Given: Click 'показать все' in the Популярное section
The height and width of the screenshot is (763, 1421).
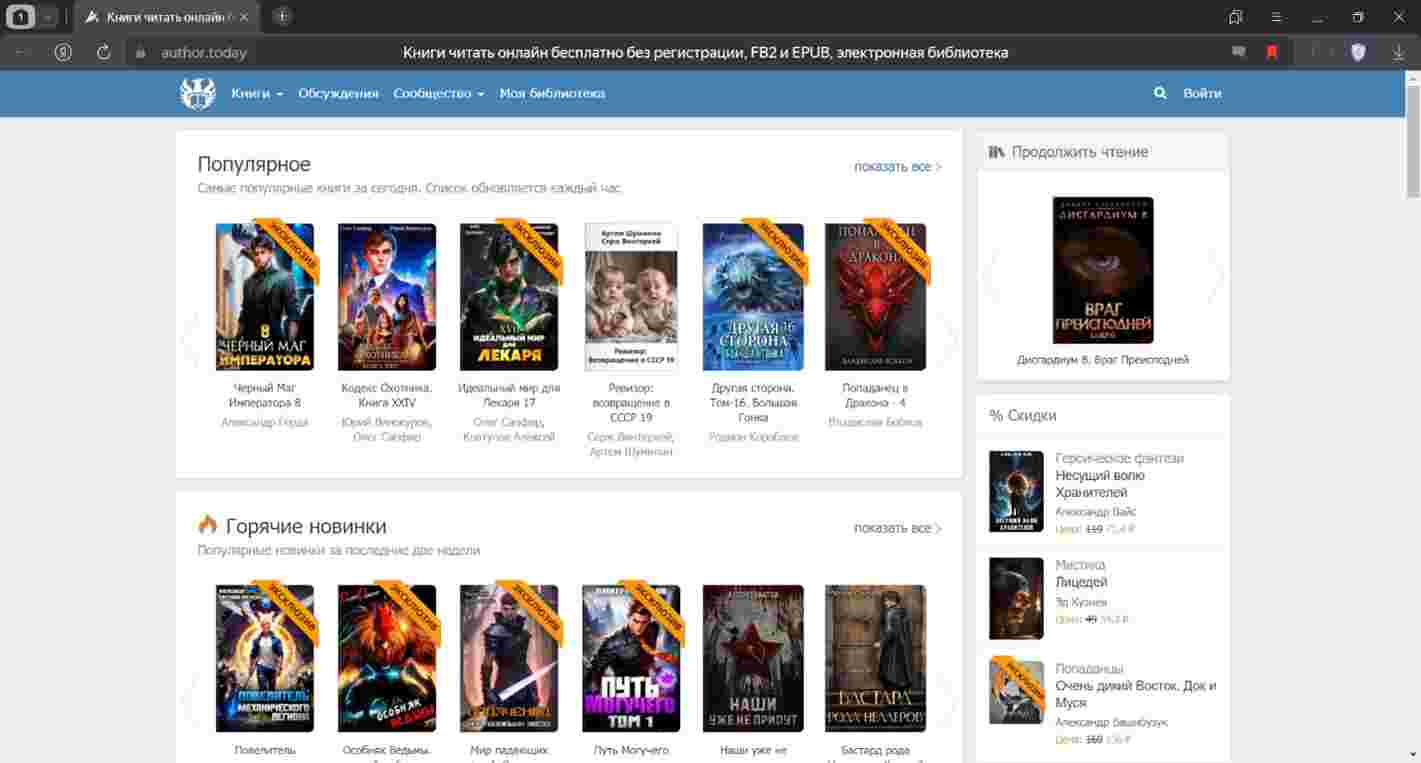Looking at the screenshot, I should coord(897,167).
